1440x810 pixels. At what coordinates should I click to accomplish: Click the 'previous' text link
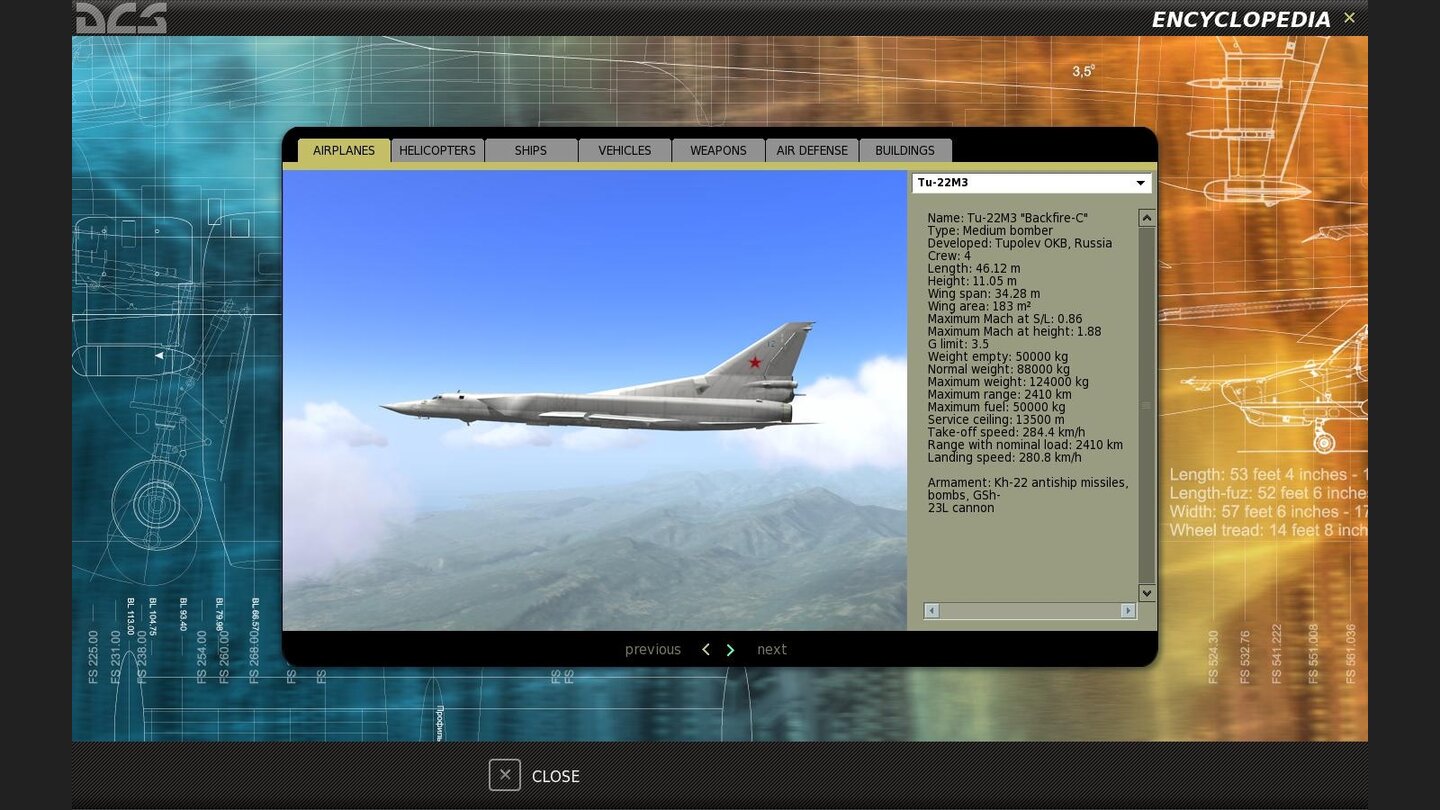[653, 650]
